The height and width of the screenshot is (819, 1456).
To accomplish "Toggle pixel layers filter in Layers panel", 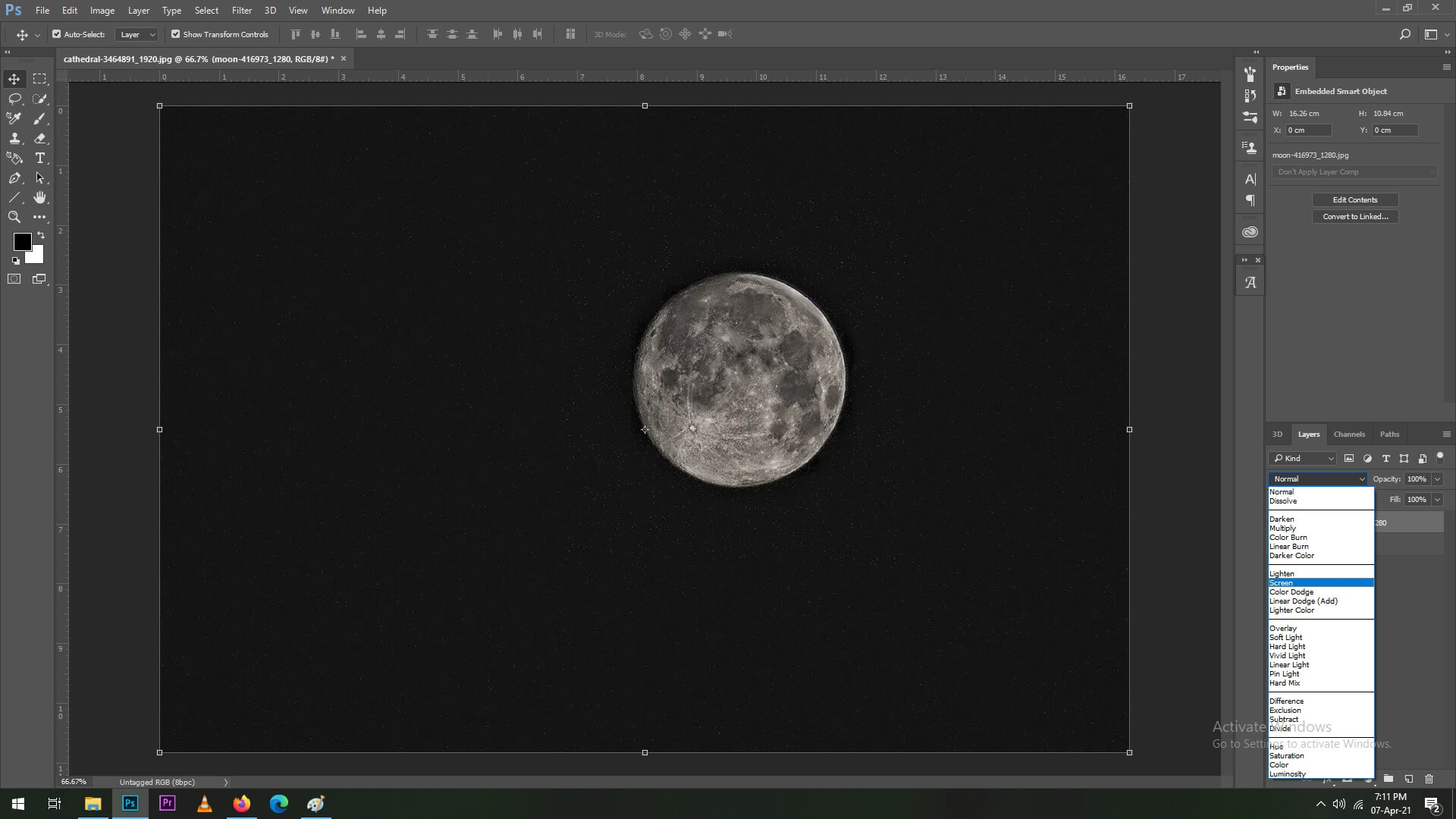I will click(1349, 458).
